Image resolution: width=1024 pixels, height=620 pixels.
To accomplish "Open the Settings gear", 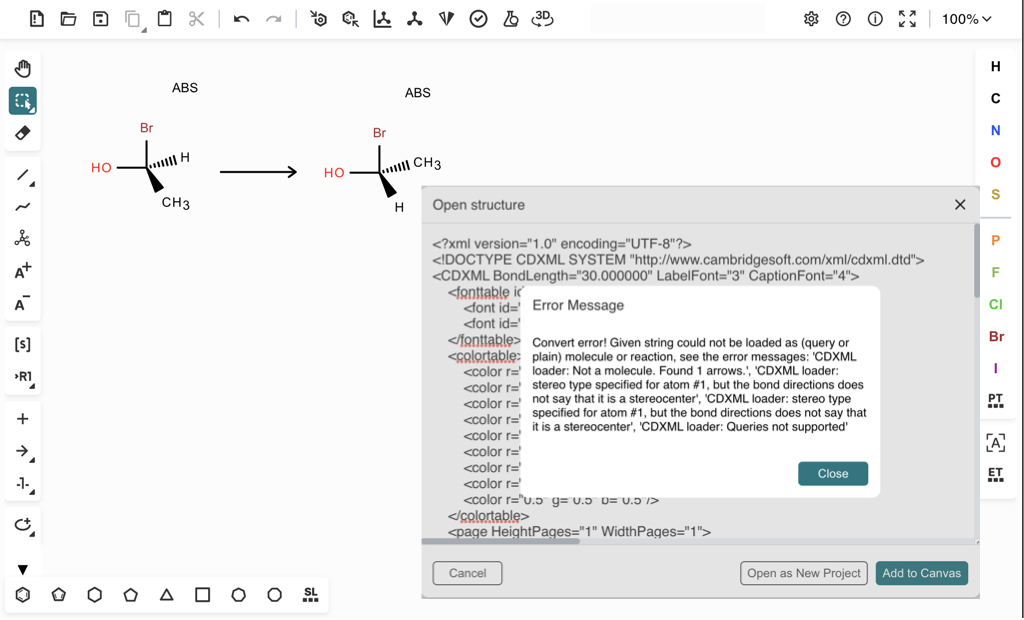I will point(811,19).
